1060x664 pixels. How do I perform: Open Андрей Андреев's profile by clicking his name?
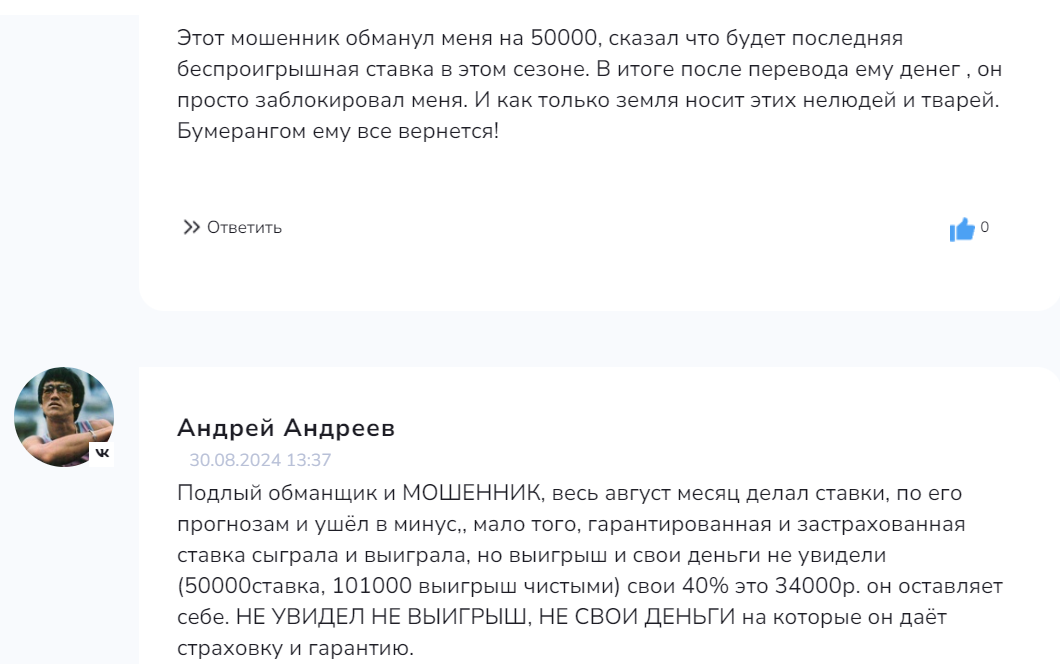(287, 428)
